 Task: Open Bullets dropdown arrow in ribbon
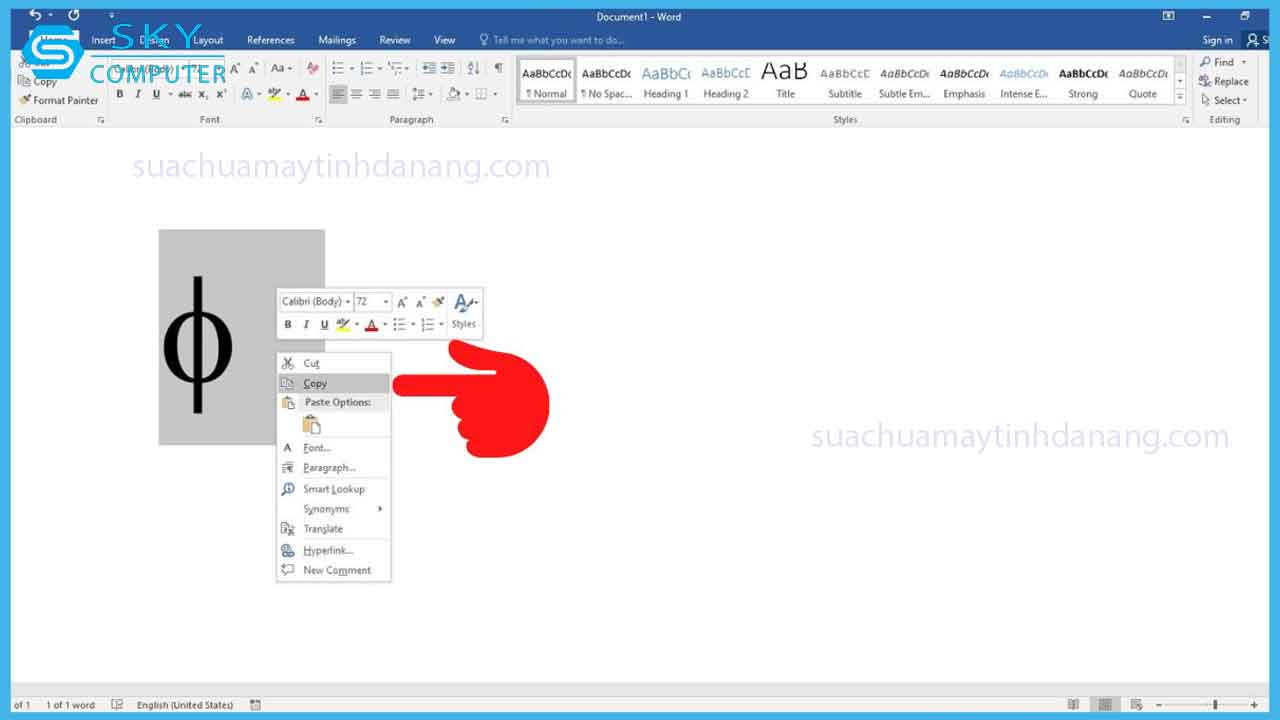351,68
